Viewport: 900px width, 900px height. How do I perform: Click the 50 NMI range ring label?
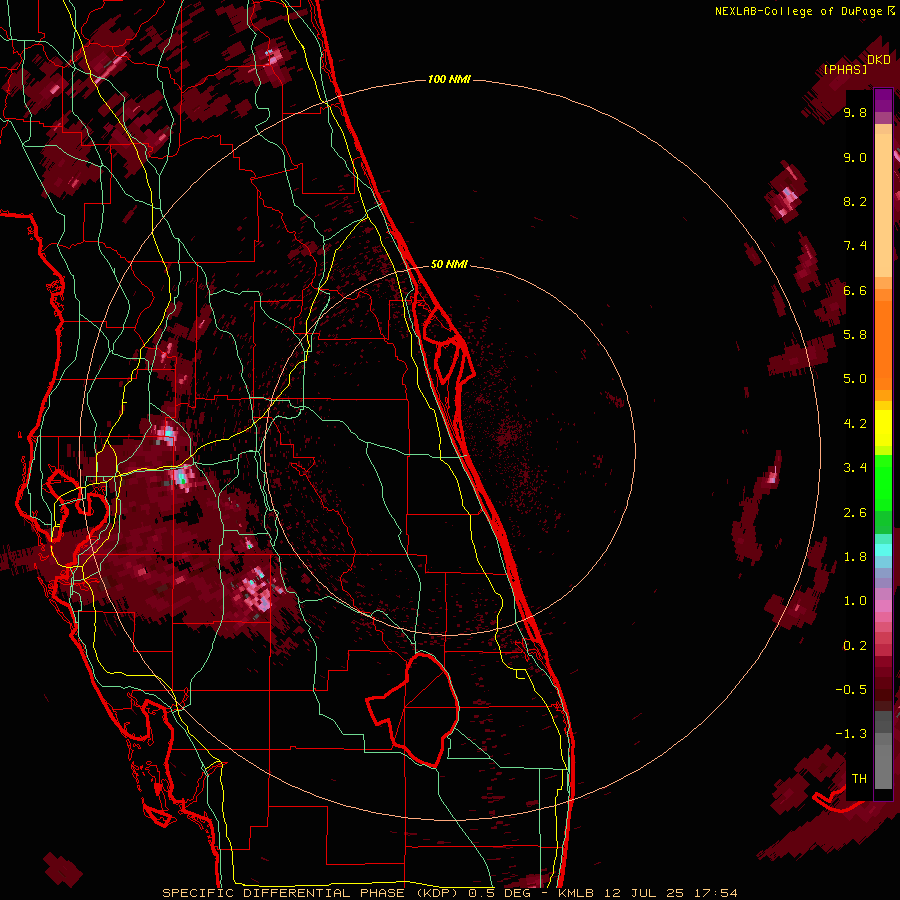(x=449, y=264)
